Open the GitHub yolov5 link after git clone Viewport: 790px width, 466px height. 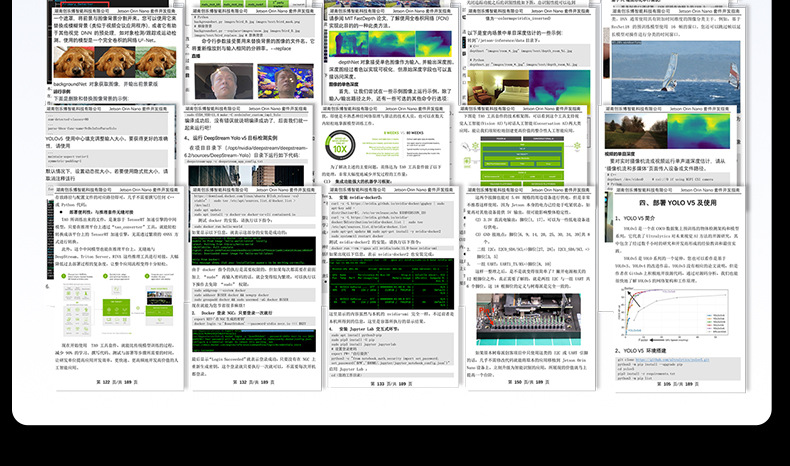672,360
